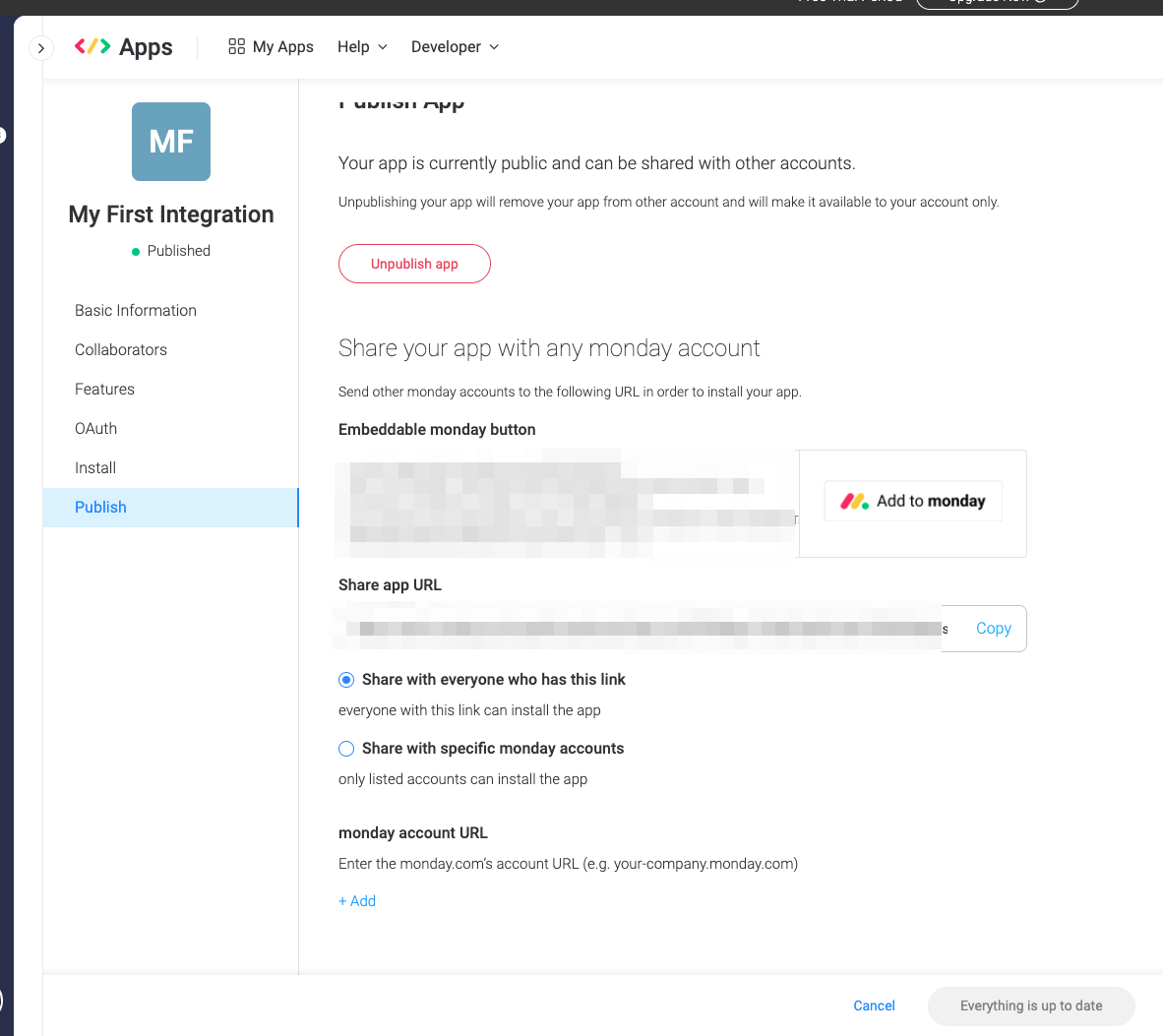Click the monday account URL heading
The height and width of the screenshot is (1036, 1163).
point(413,832)
